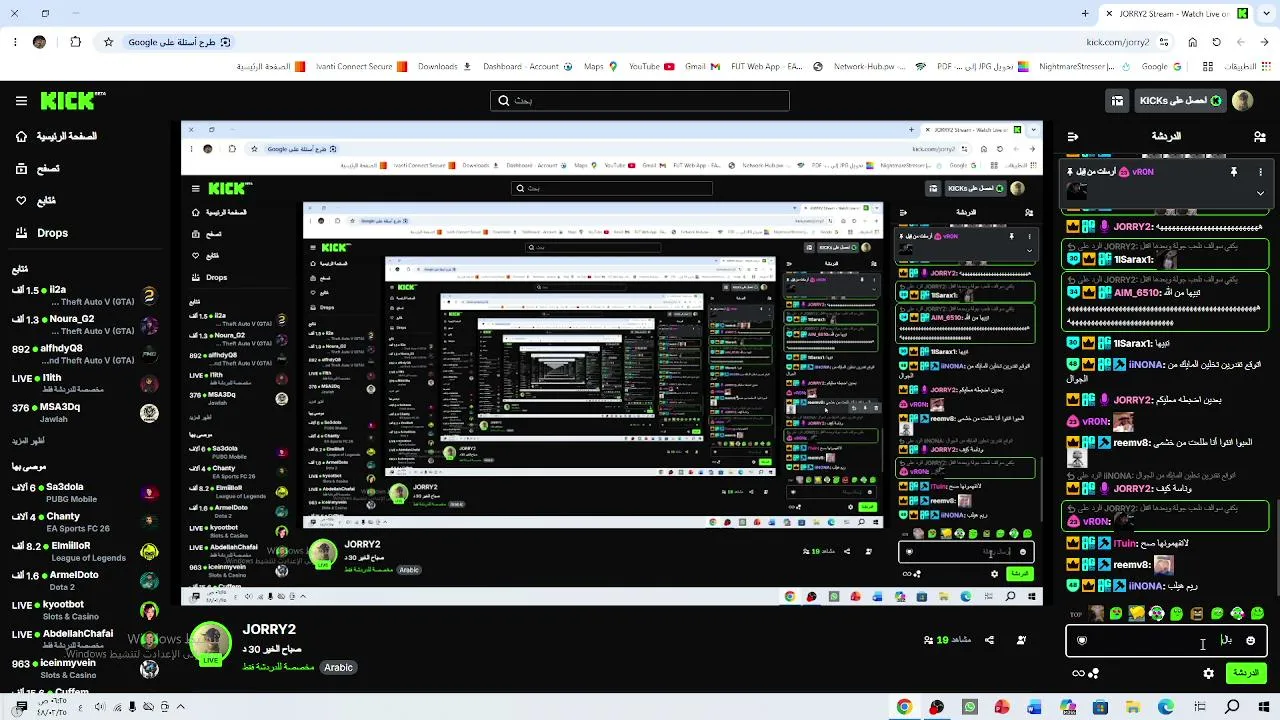Open Drops in the Kick sidebar

[x=42, y=233]
